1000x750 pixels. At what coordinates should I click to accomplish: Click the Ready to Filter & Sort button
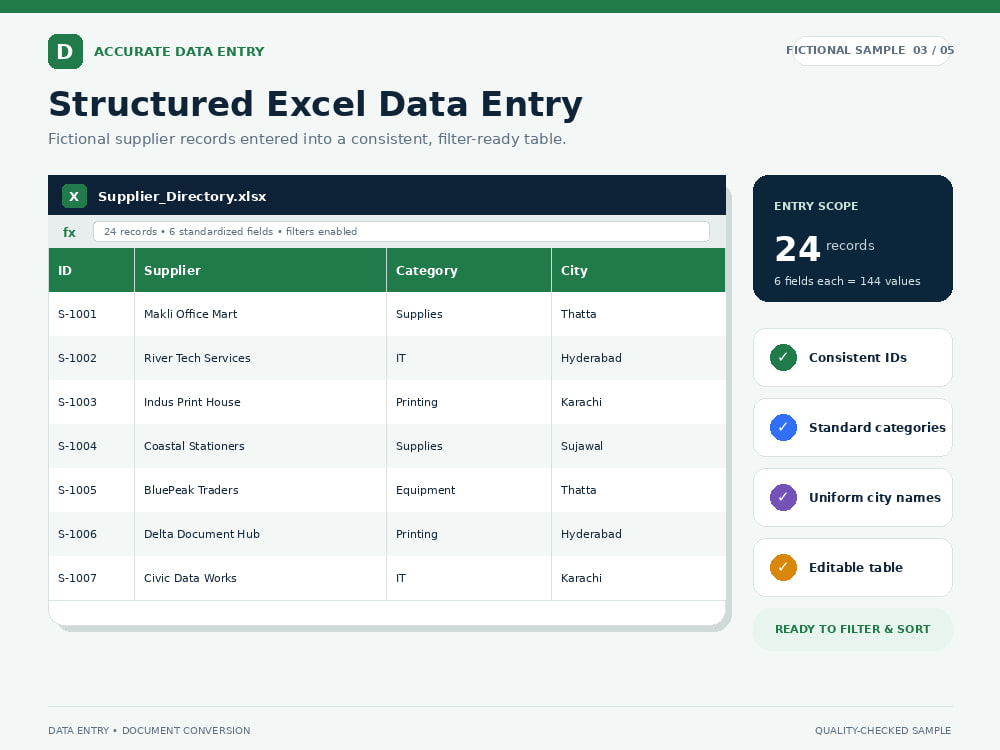pos(853,629)
